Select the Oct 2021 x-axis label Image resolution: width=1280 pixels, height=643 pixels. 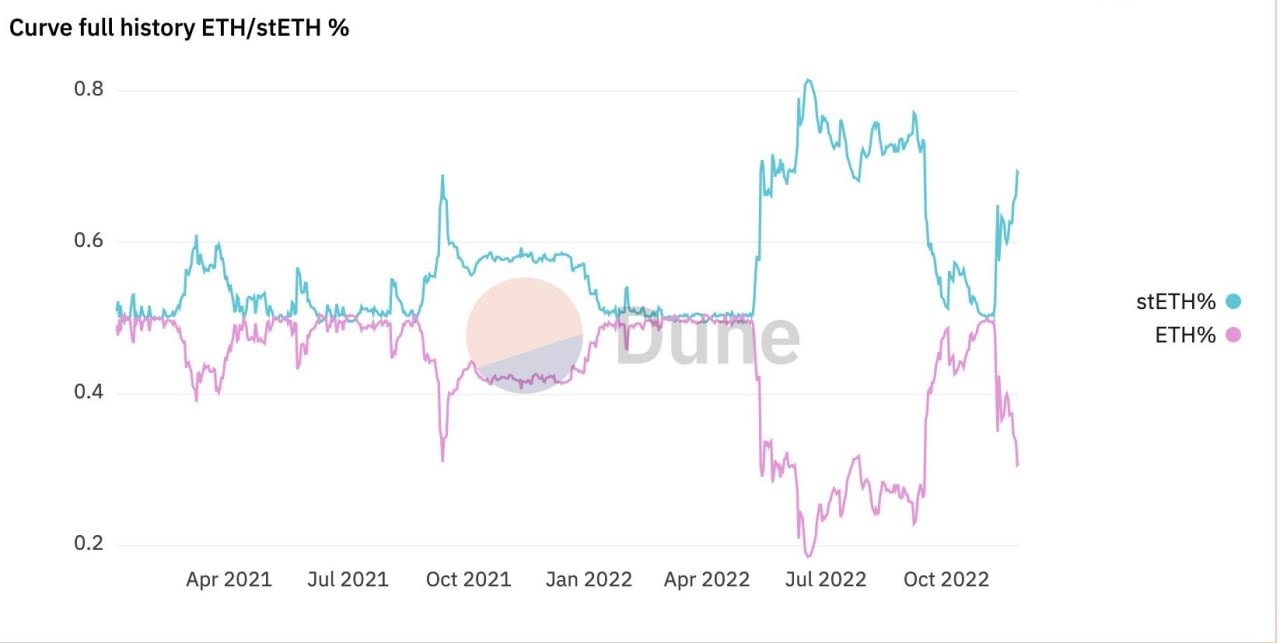click(469, 579)
